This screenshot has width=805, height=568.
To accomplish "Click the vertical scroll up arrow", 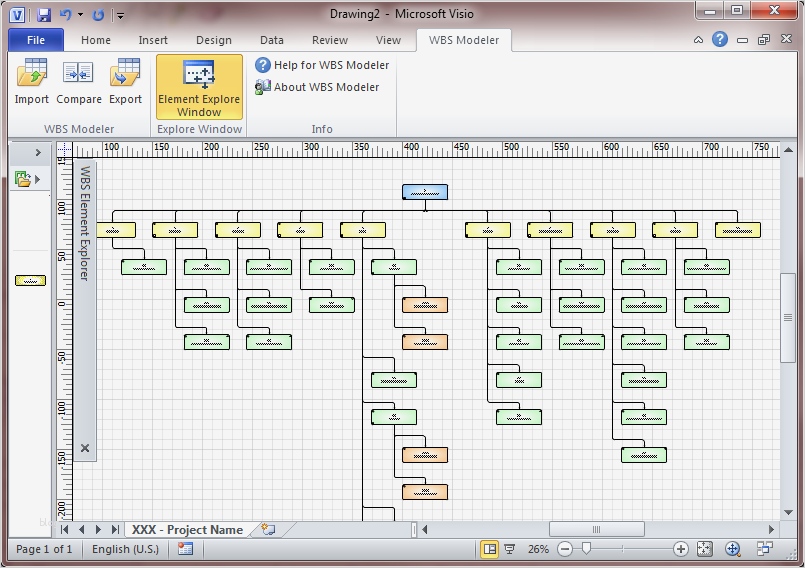I will point(788,150).
